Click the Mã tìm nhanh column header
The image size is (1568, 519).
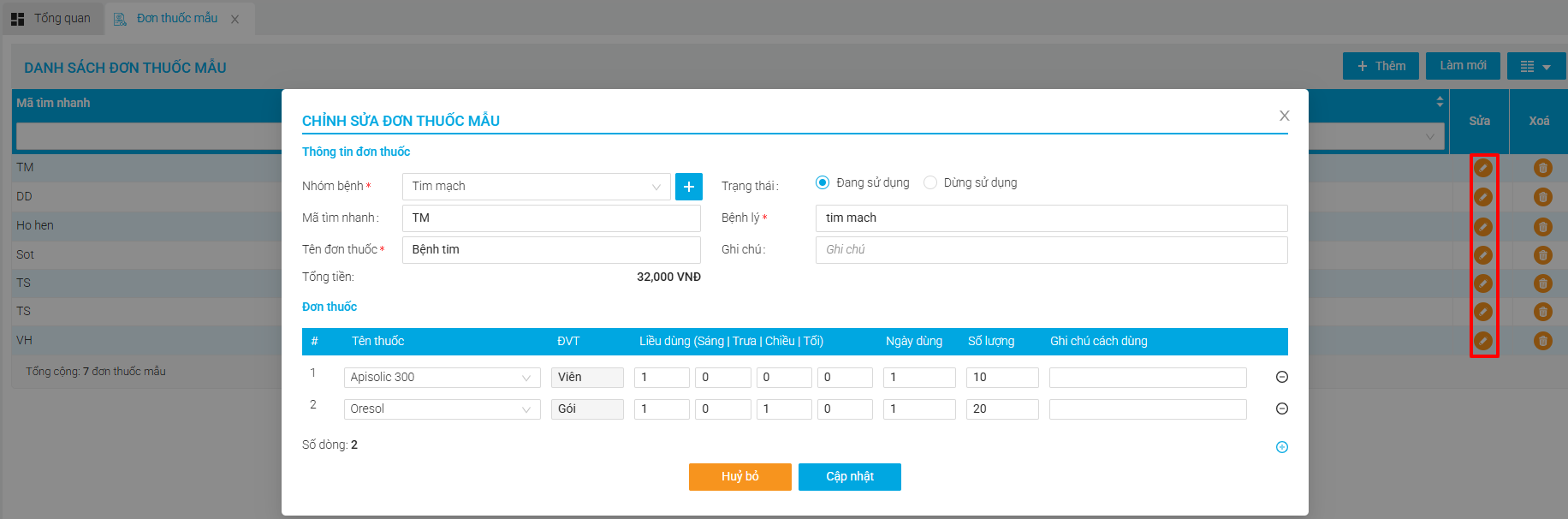click(x=53, y=103)
